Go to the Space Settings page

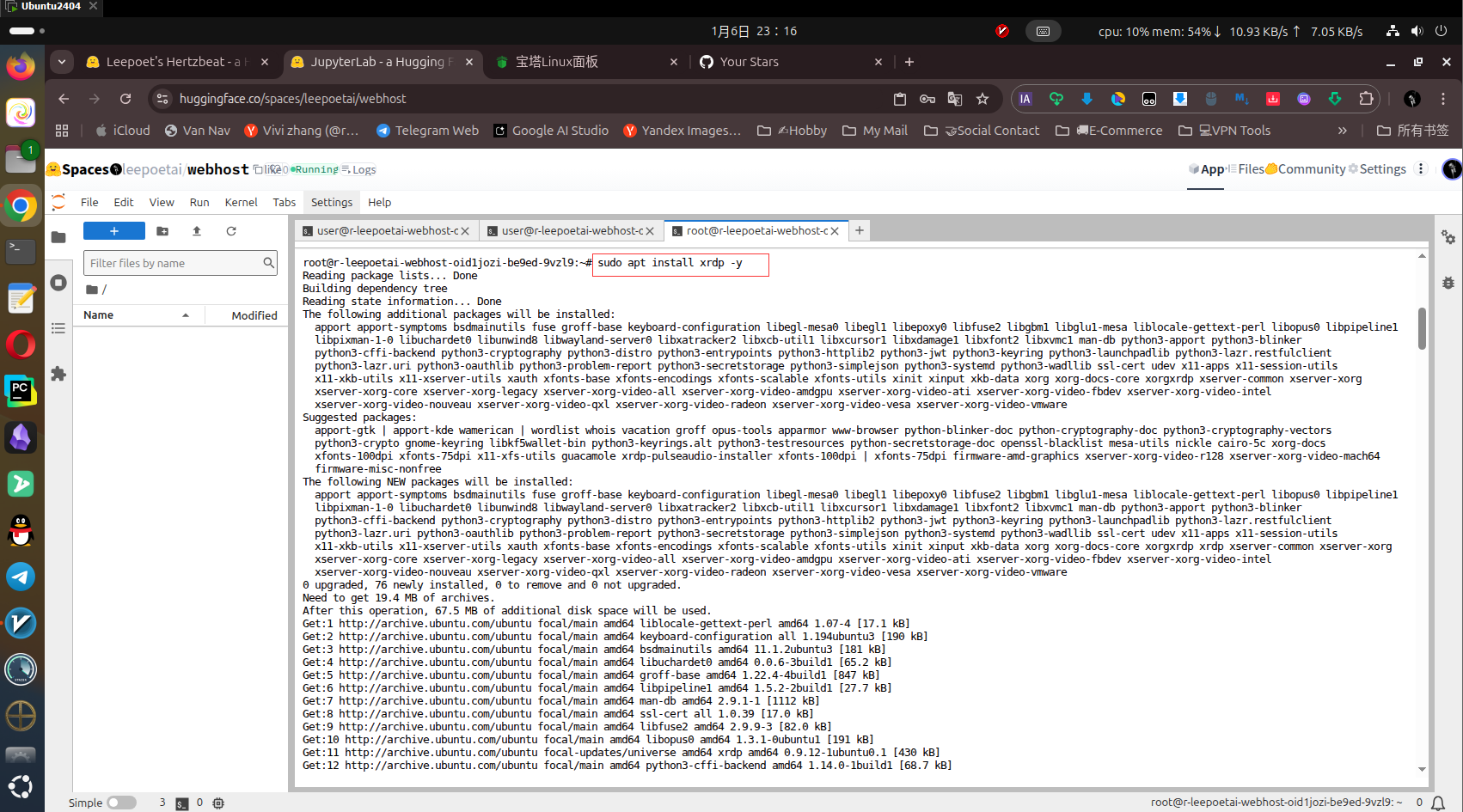tap(1377, 169)
